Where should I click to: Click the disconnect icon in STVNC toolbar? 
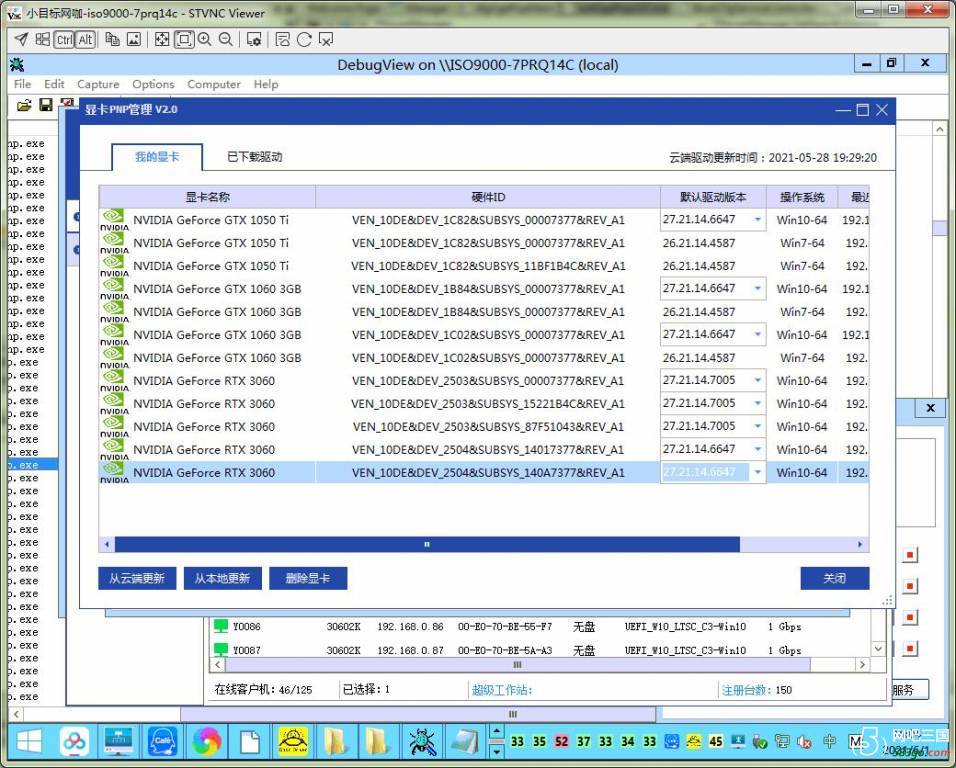click(x=326, y=40)
